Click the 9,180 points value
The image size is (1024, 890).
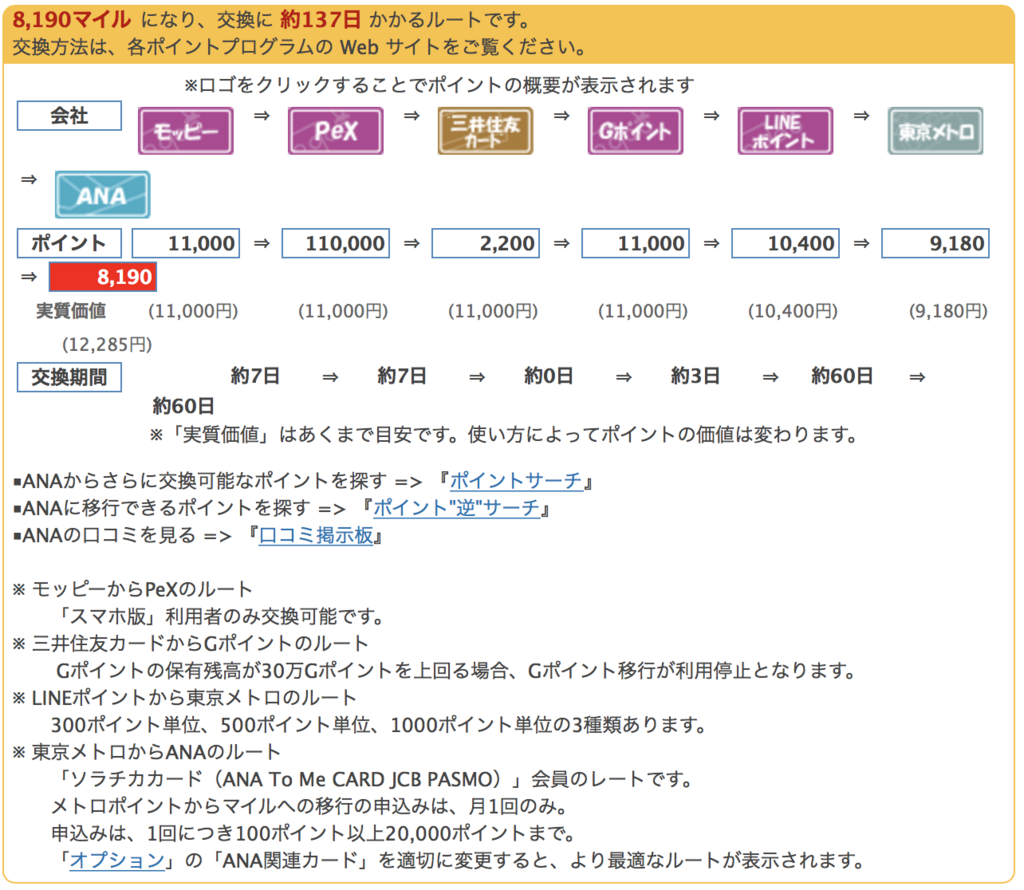click(x=935, y=243)
